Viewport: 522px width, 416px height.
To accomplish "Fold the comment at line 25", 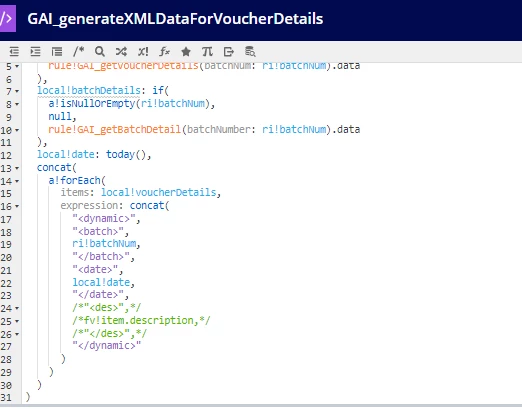I will pyautogui.click(x=17, y=322).
